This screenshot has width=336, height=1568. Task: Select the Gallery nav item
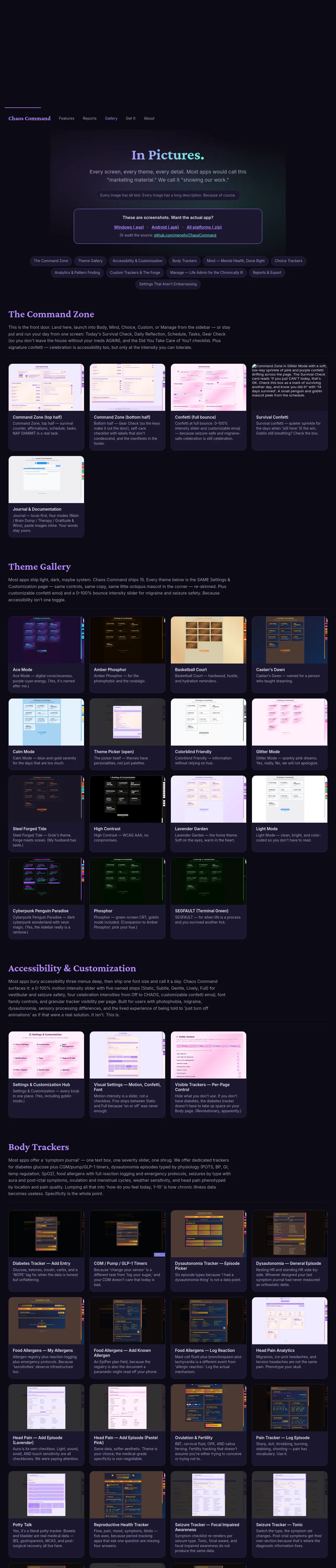tap(111, 118)
